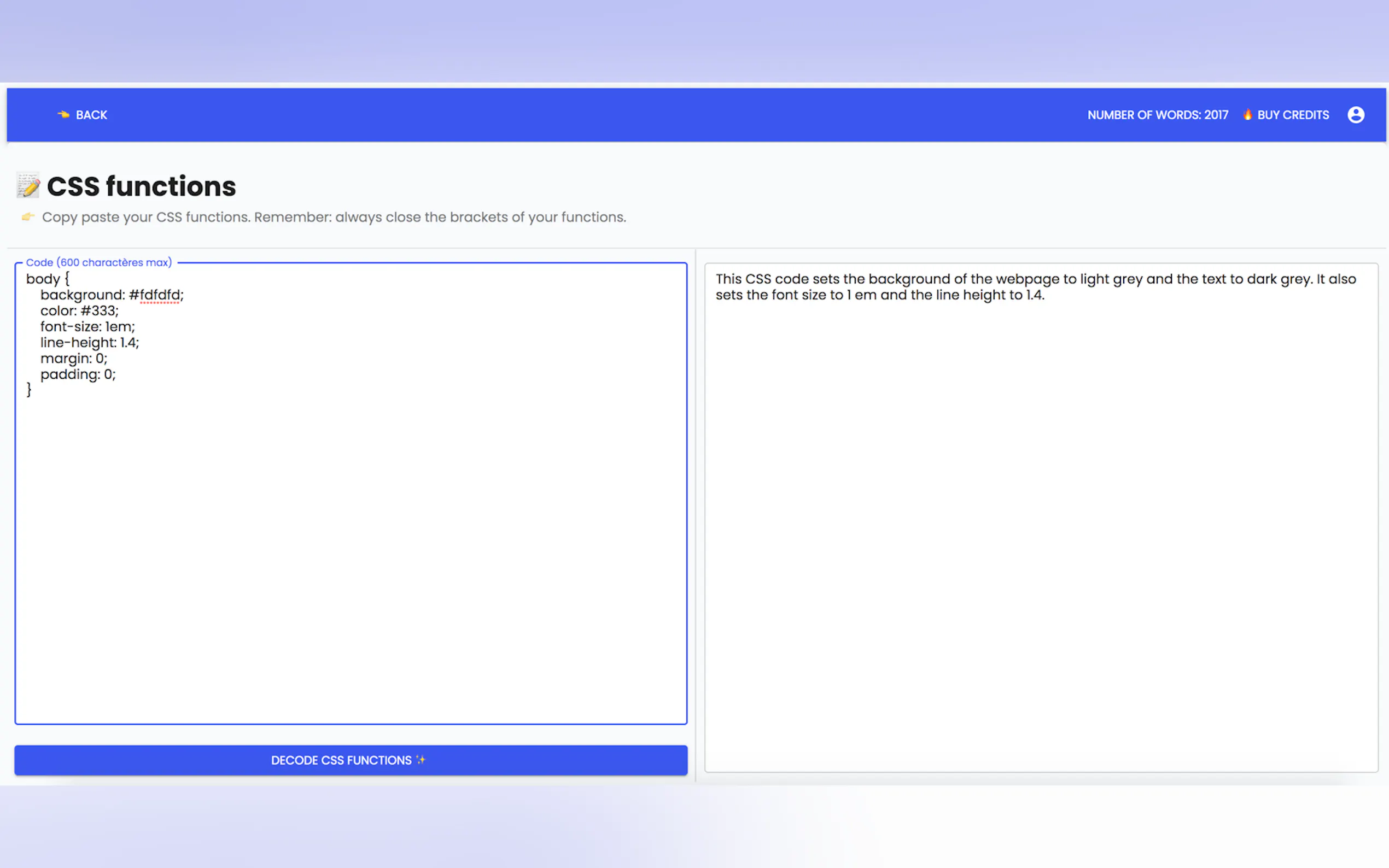Click the pointing-hand emoji before the instructions
1389x868 pixels.
point(27,217)
